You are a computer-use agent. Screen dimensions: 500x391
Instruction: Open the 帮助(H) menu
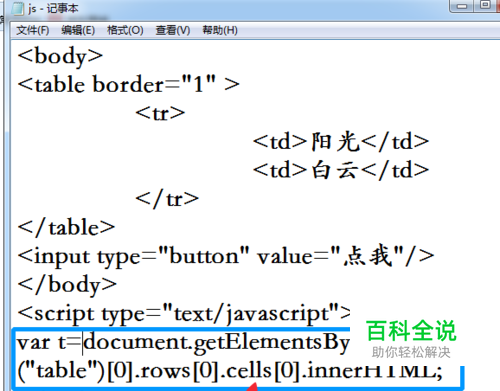(x=220, y=31)
